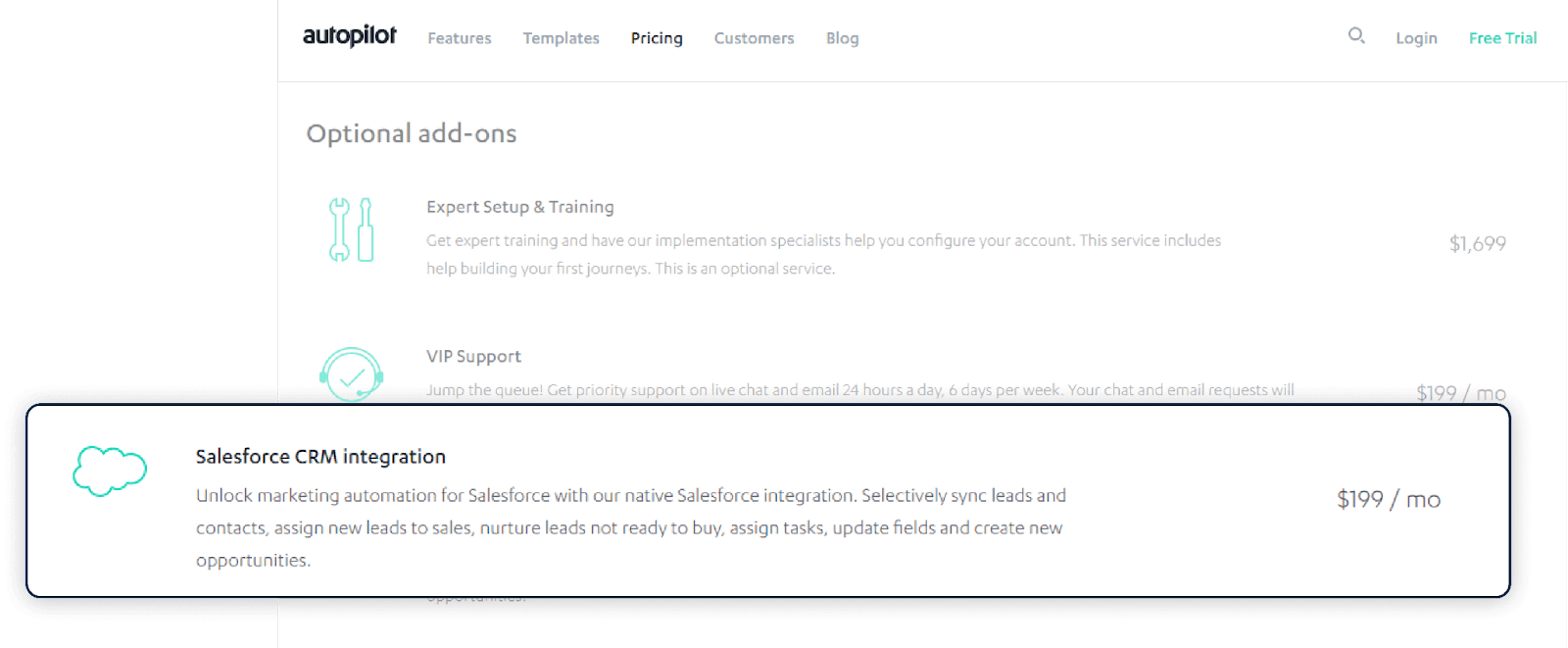Open the Customers nav link
The height and width of the screenshot is (648, 1568).
tap(754, 38)
